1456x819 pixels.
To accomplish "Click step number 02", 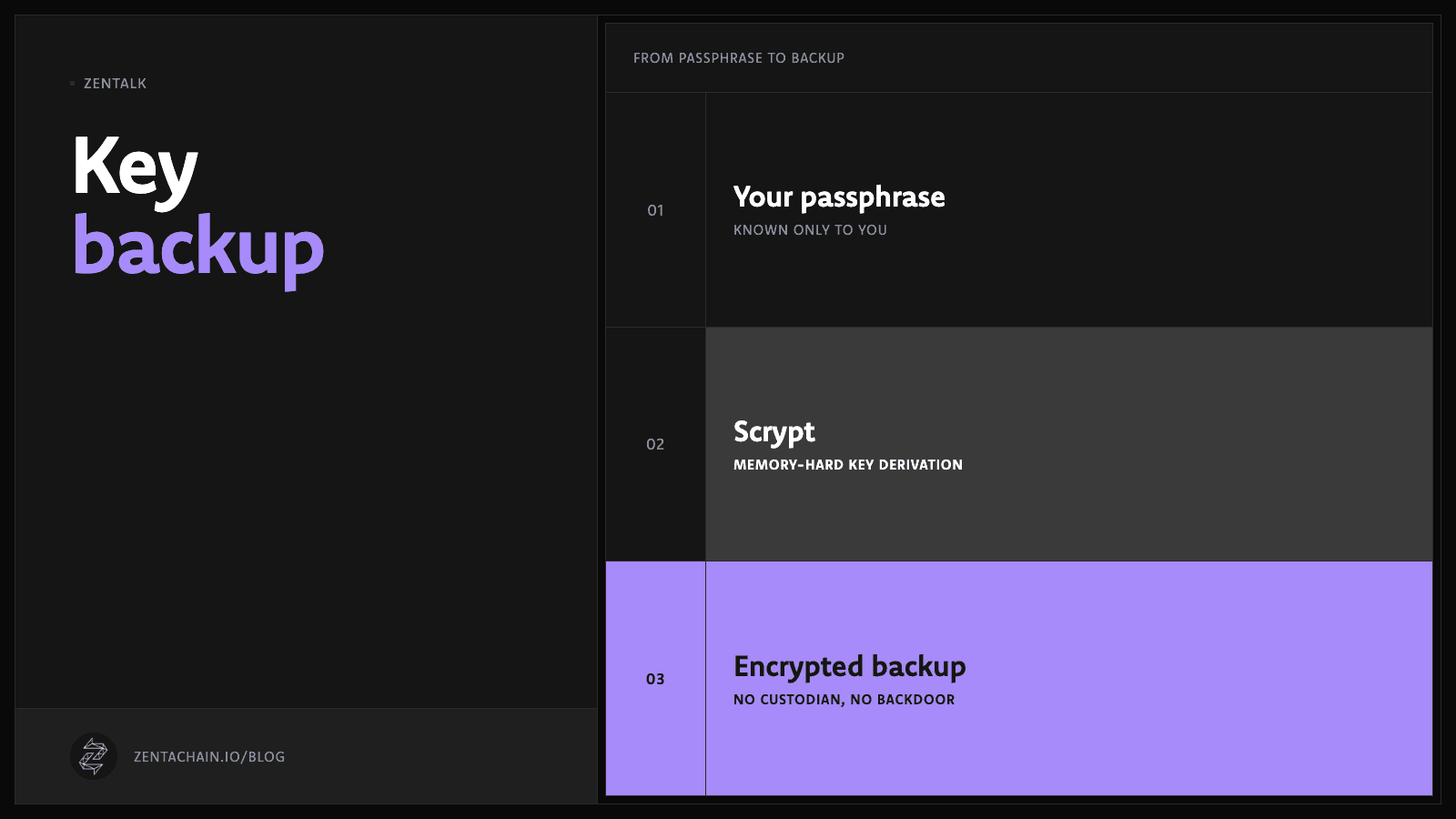I will (x=655, y=444).
